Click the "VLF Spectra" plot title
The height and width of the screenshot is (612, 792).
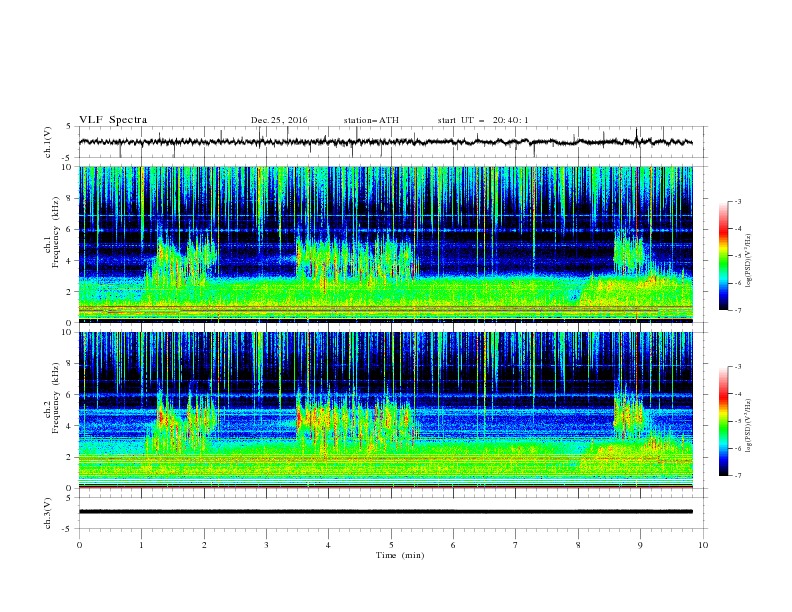(113, 120)
